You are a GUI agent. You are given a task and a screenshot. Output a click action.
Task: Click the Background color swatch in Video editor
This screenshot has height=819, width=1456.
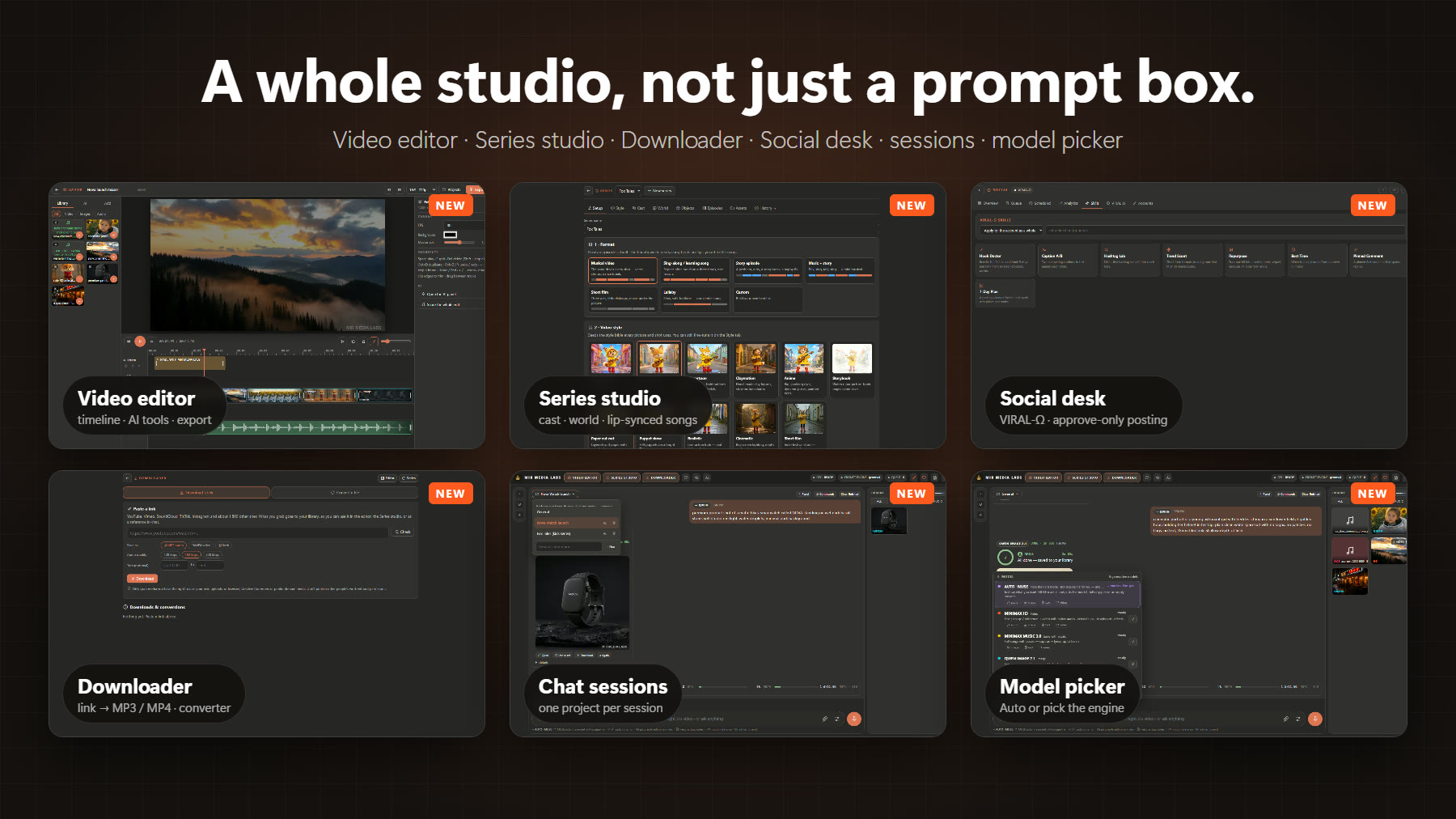(x=450, y=235)
